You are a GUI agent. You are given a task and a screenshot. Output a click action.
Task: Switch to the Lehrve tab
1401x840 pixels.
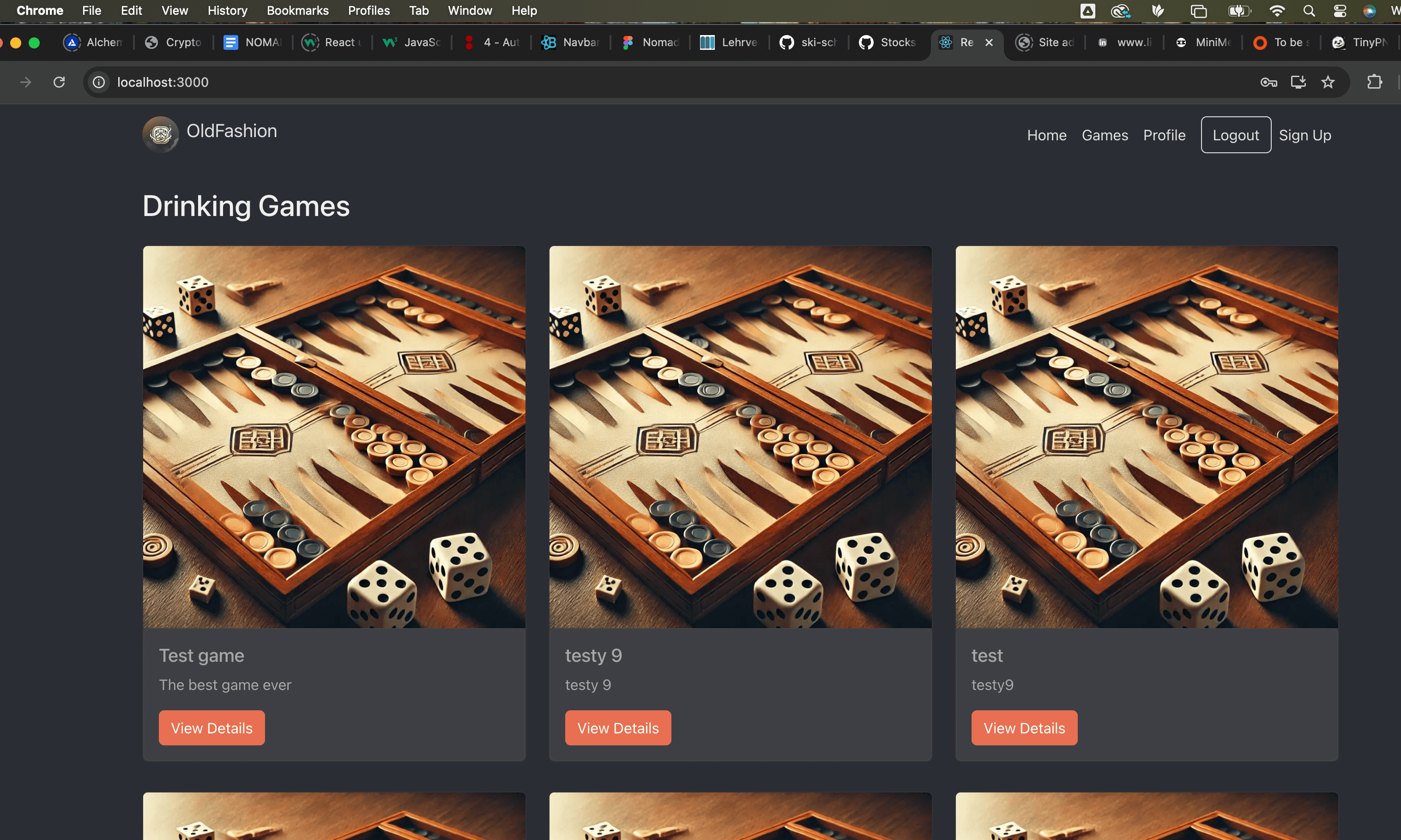(730, 42)
